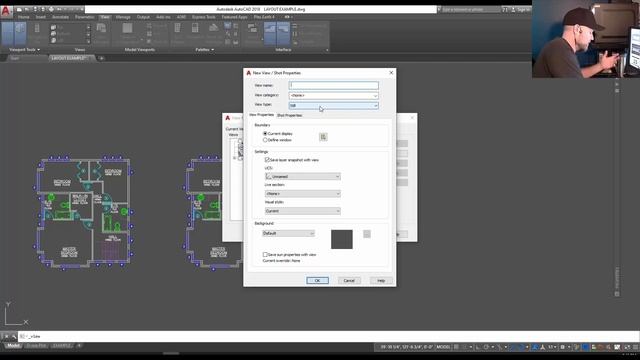
Task: Open the Background dropdown showing Default
Action: tap(288, 233)
